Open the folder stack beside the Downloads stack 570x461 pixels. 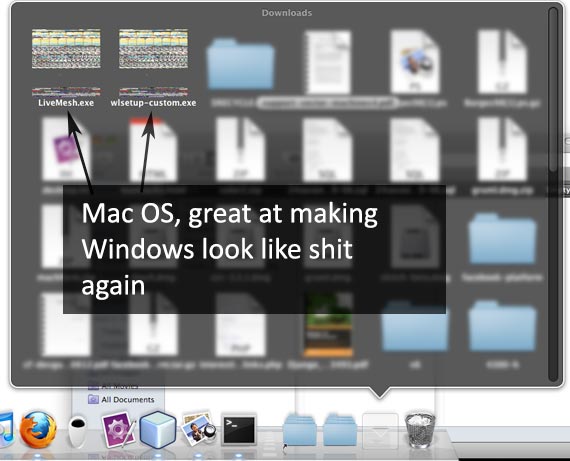340,430
